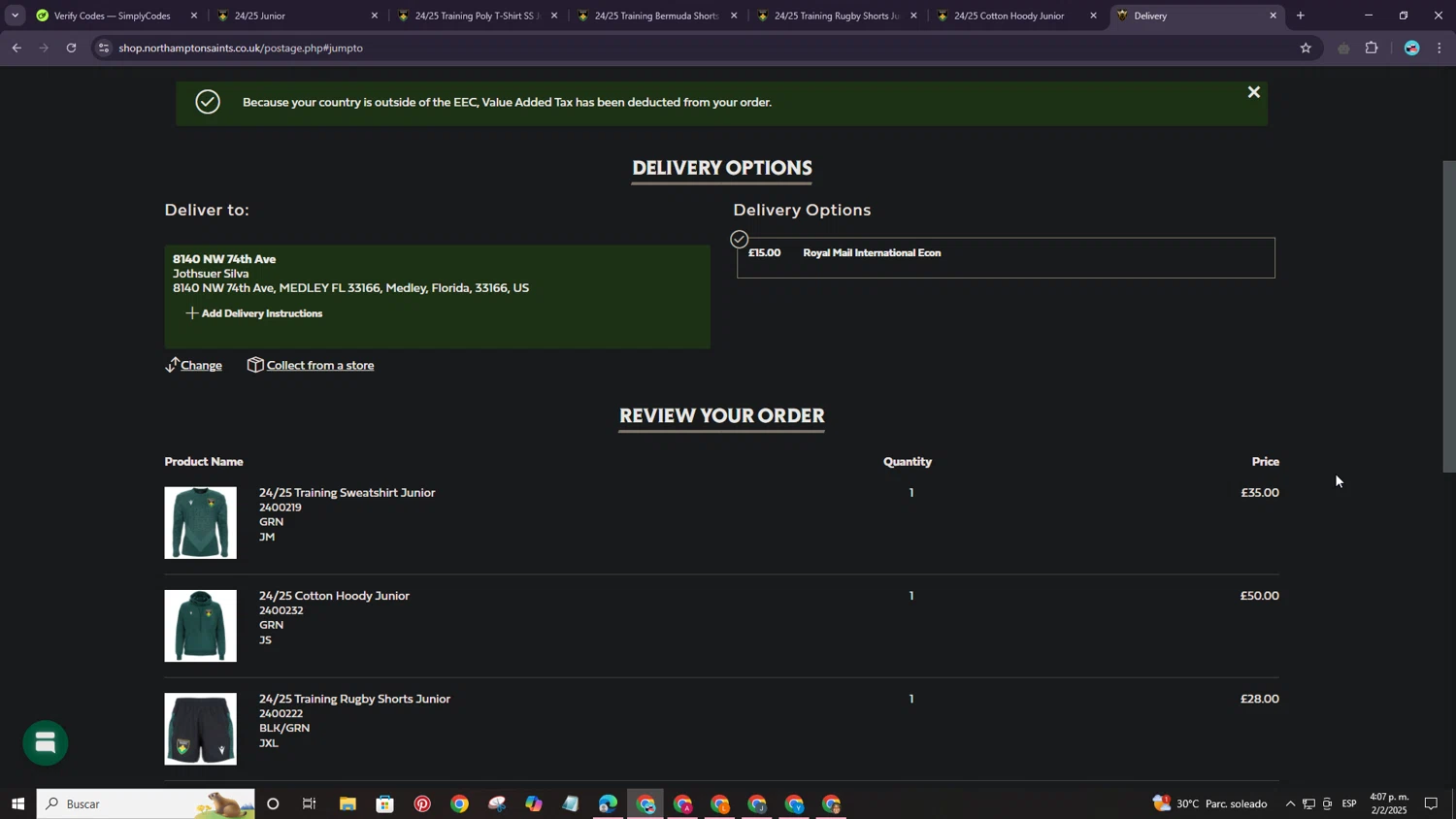
Task: Click the 24/25 Cotton Hoody Junior product name
Action: pyautogui.click(x=334, y=596)
